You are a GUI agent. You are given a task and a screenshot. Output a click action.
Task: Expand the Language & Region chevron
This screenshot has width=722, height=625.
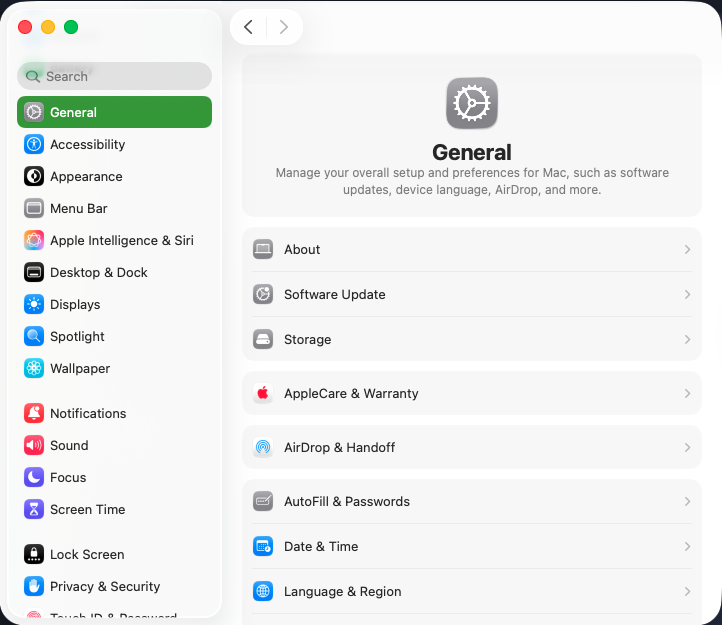pos(687,591)
